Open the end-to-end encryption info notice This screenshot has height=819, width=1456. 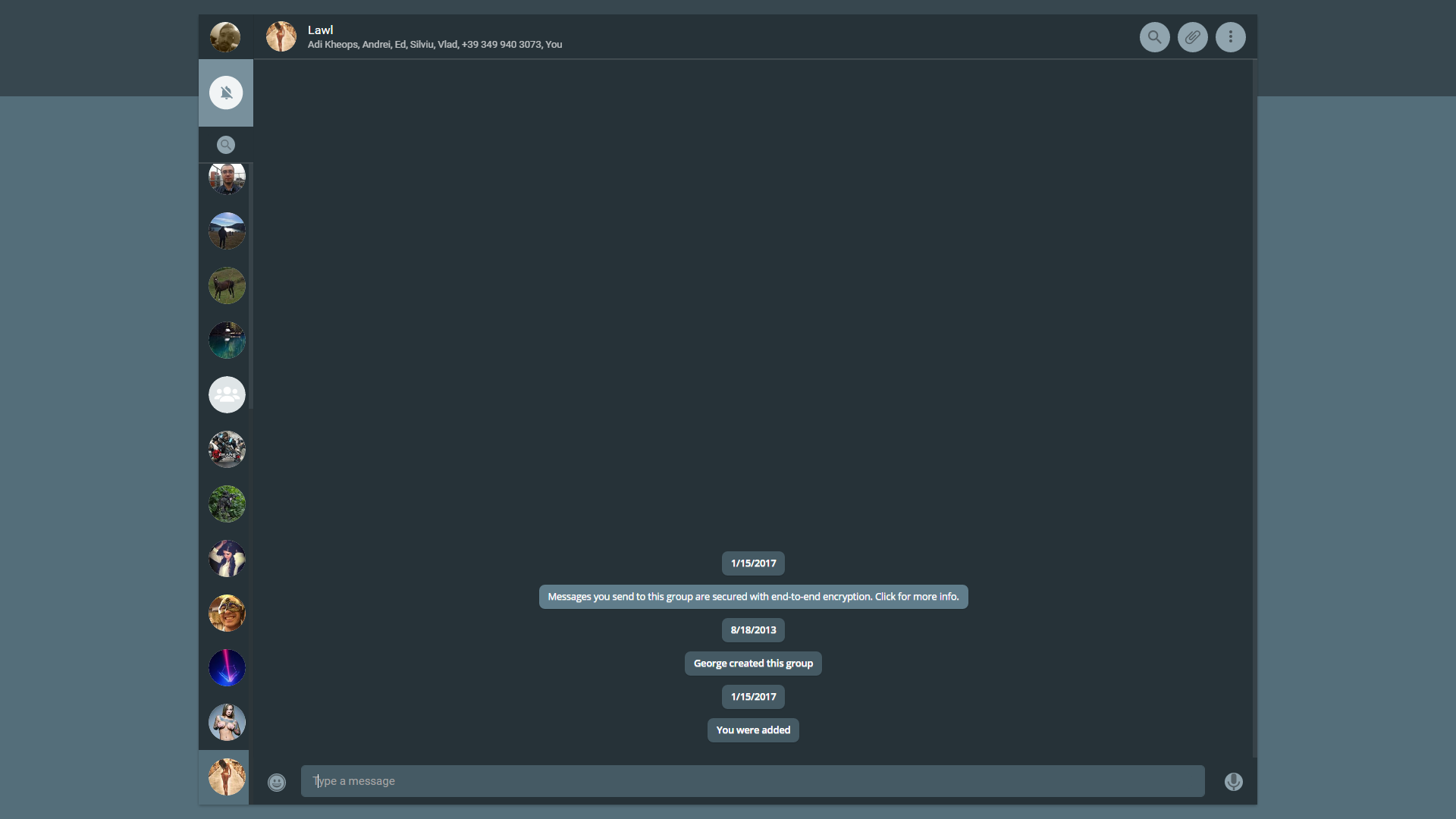(753, 596)
